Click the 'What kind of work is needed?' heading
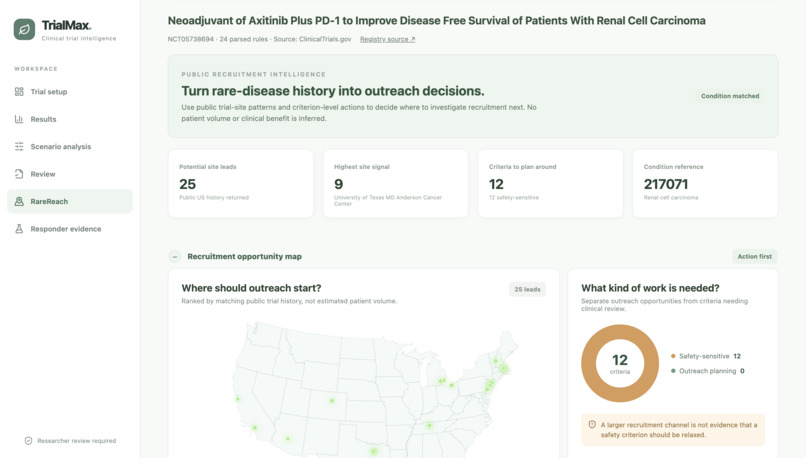Viewport: 806px width, 458px height. pyautogui.click(x=650, y=288)
